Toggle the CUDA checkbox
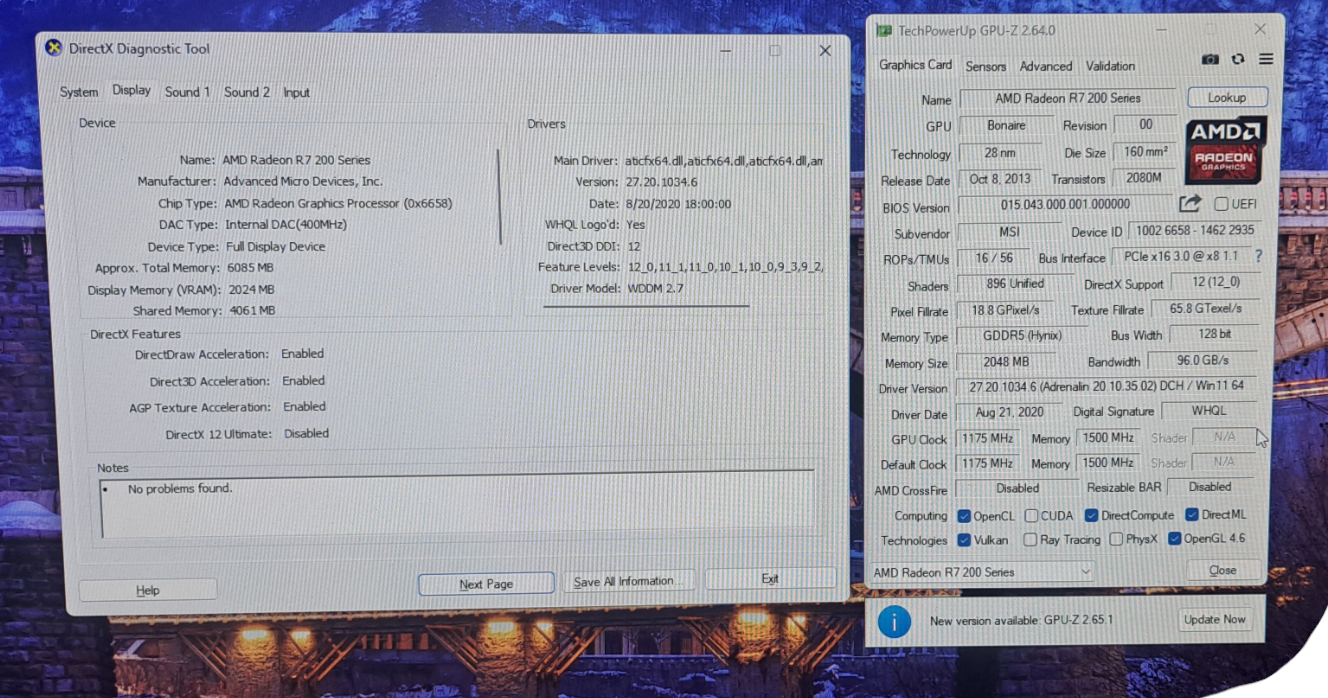Screen dimensions: 1328x698 (1031, 516)
